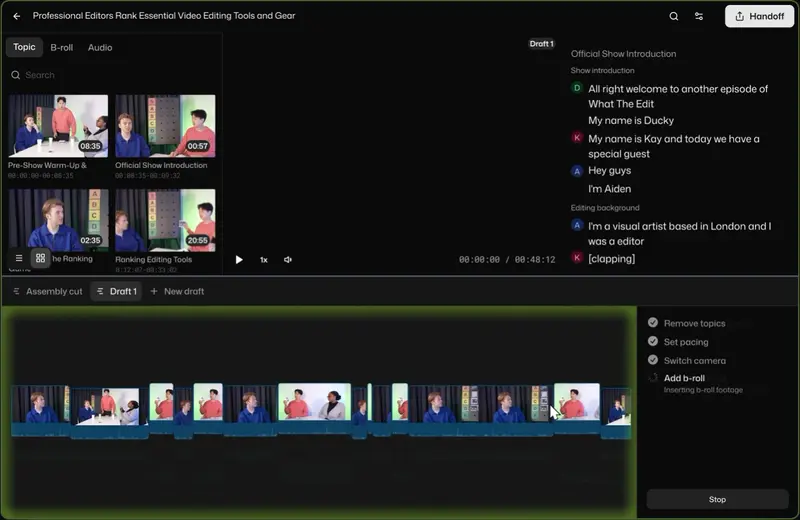This screenshot has width=800, height=520.
Task: Open search with the magnifier icon
Action: tap(673, 16)
